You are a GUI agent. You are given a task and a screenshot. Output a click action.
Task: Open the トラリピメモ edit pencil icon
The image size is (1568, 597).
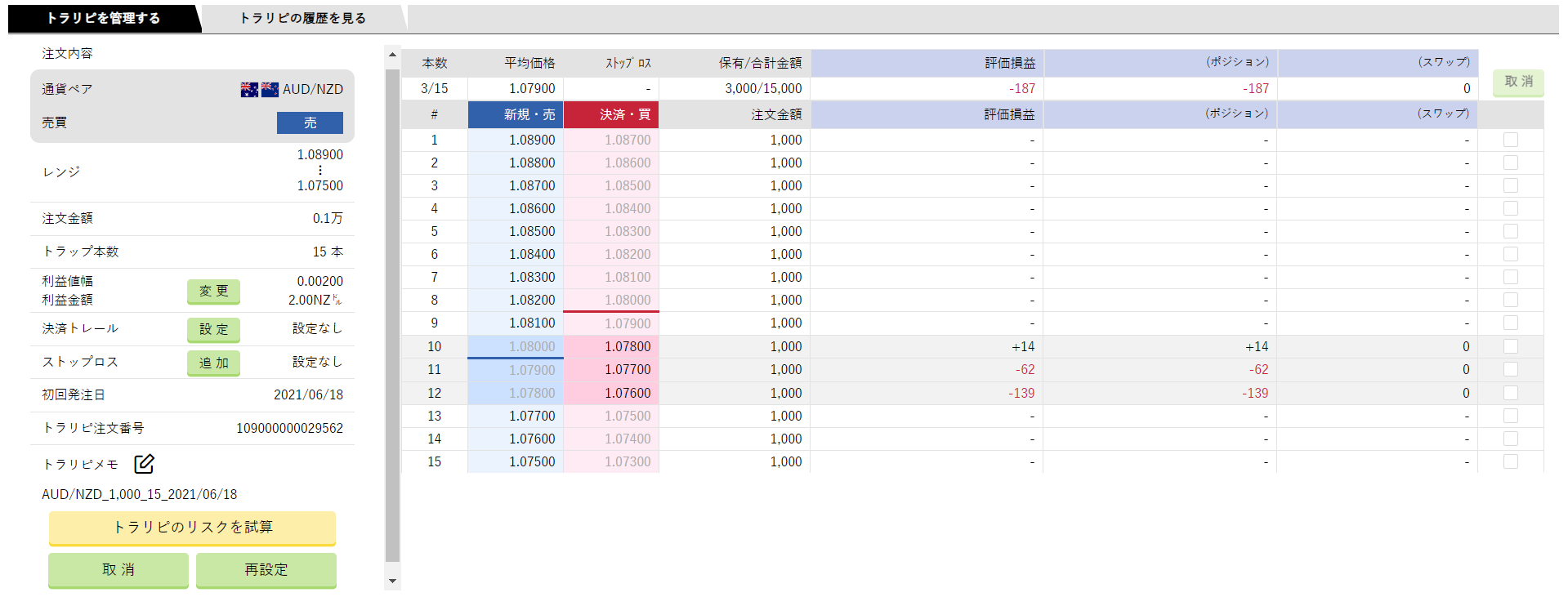tap(144, 464)
